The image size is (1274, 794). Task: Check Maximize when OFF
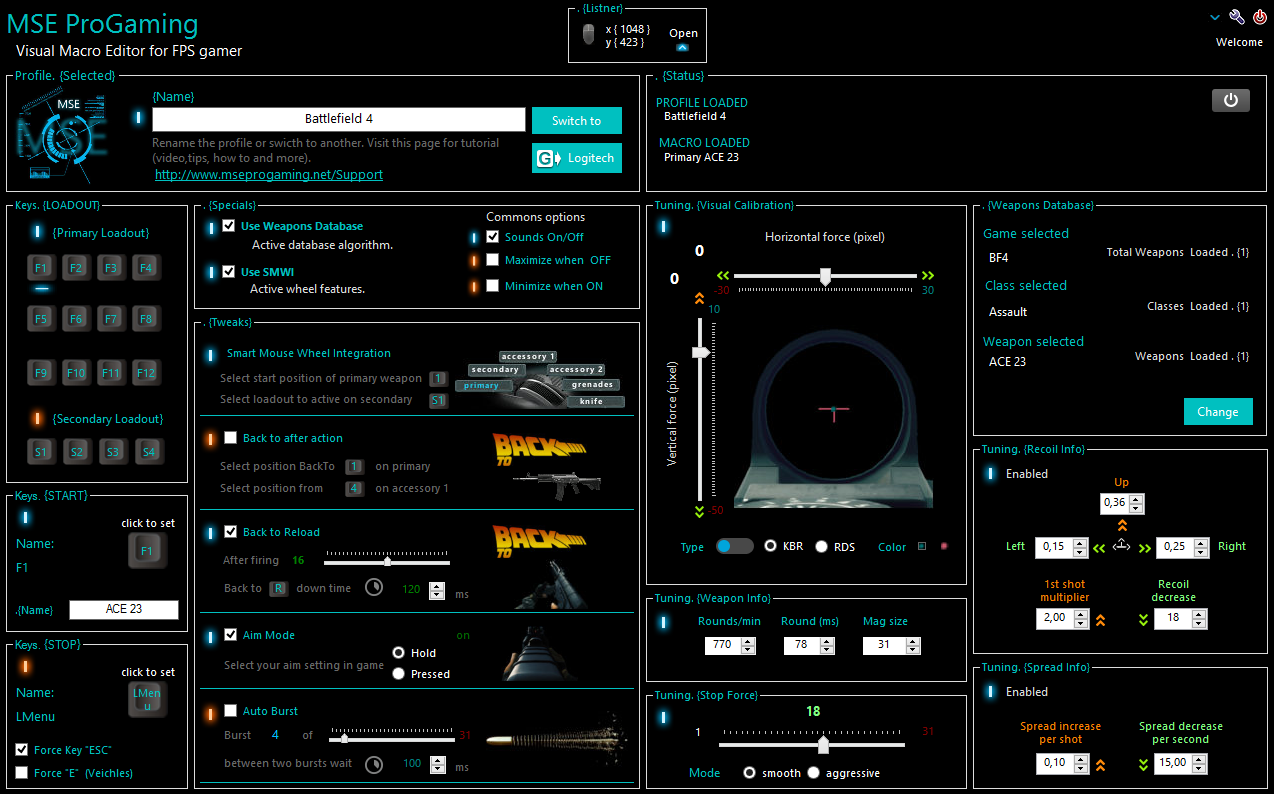492,260
